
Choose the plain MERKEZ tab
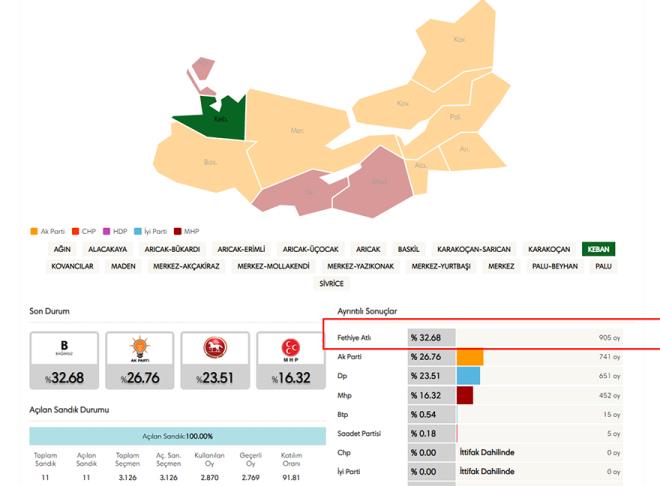click(501, 266)
